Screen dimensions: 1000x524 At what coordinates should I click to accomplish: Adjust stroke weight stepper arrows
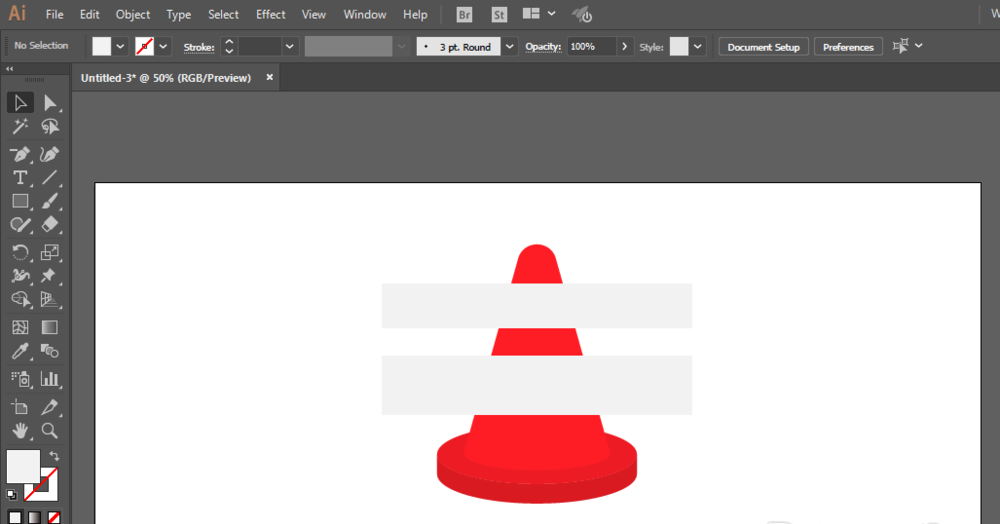click(229, 47)
